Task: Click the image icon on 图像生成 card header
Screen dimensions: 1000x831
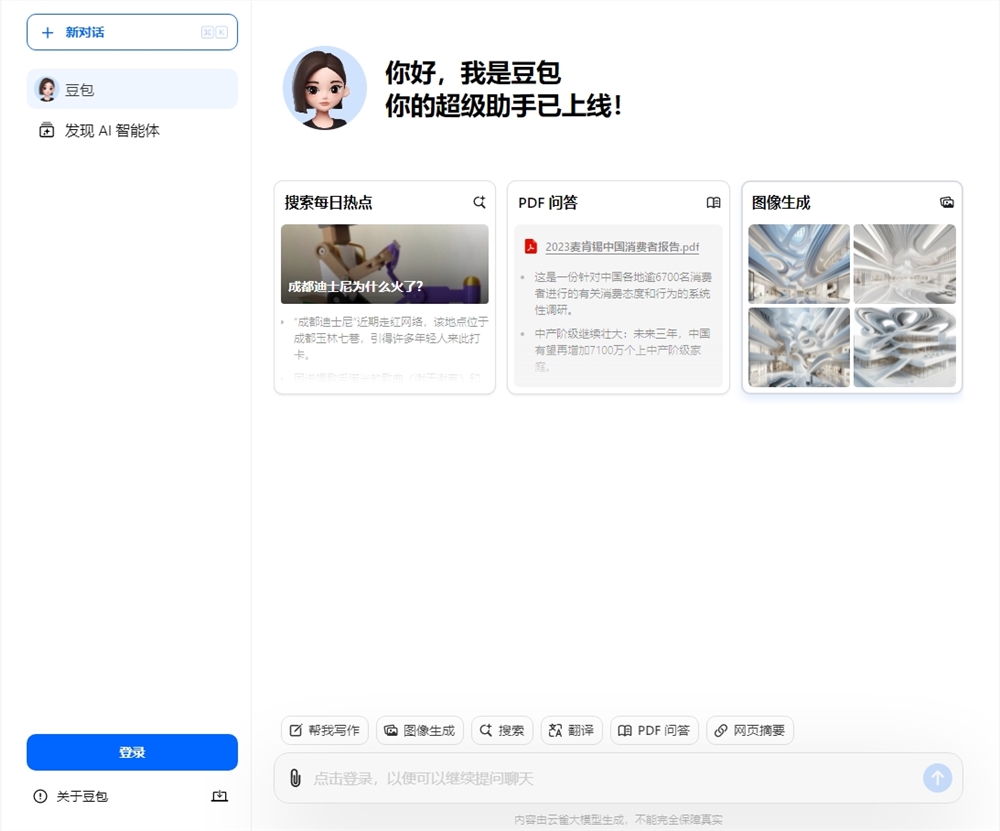Action: (947, 202)
